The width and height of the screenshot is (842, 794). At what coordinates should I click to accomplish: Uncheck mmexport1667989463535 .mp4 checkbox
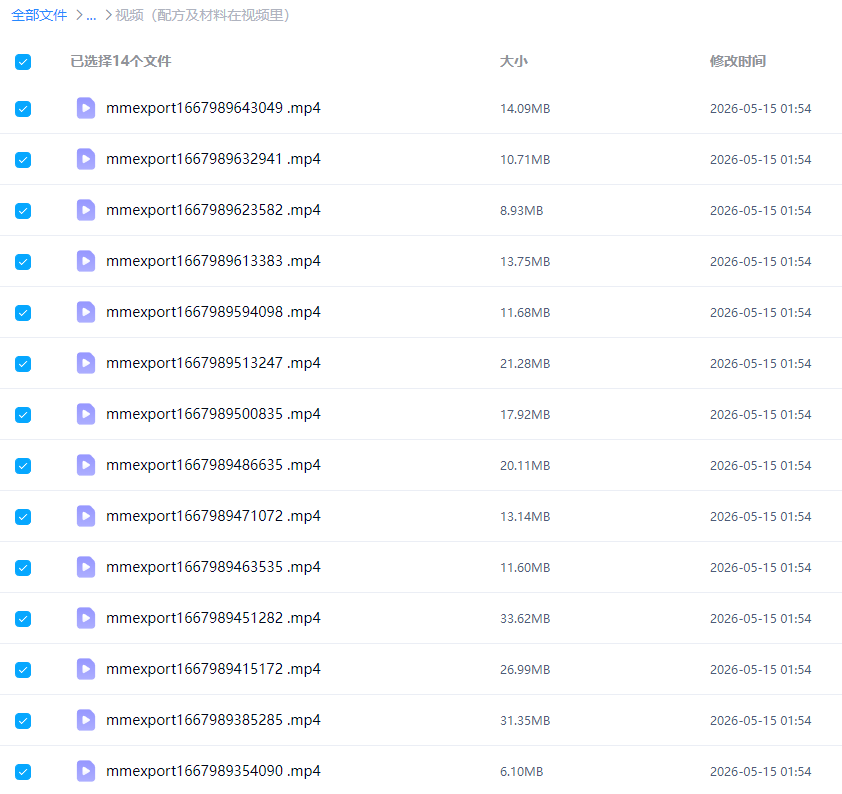pos(23,568)
